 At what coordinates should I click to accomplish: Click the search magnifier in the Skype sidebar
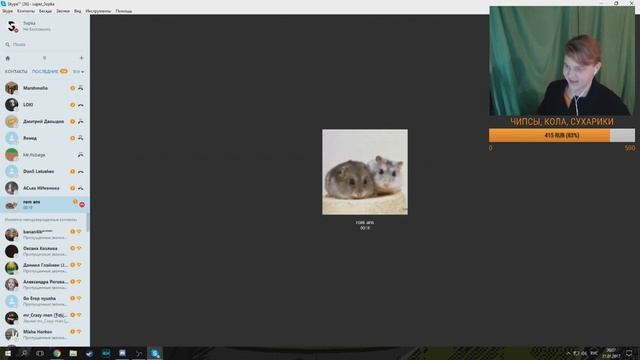coord(7,44)
